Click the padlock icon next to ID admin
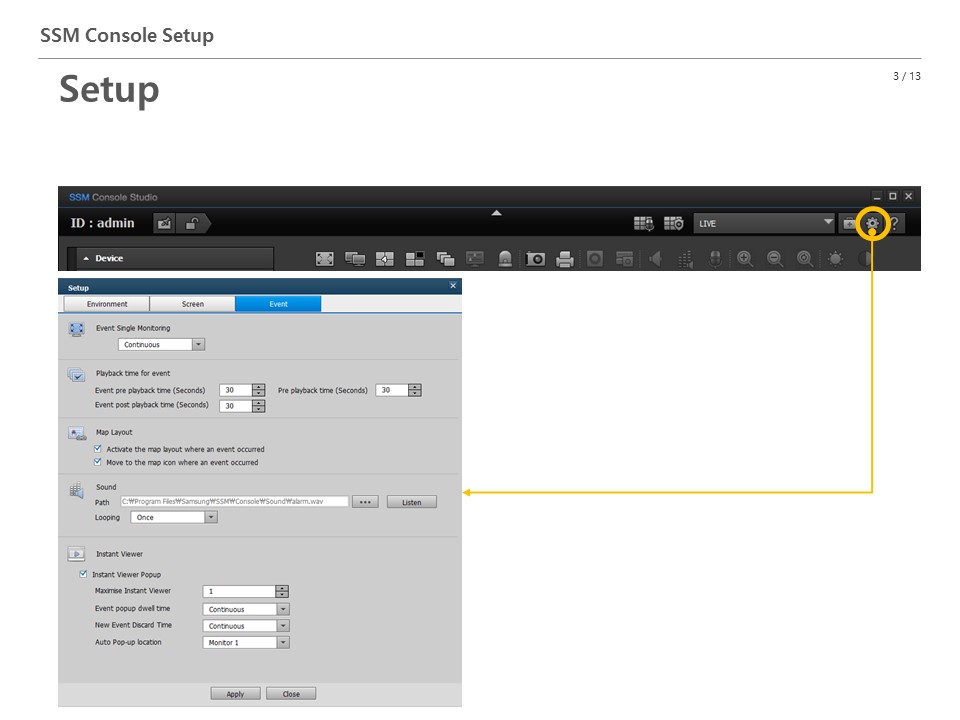The height and width of the screenshot is (720, 960). click(192, 223)
